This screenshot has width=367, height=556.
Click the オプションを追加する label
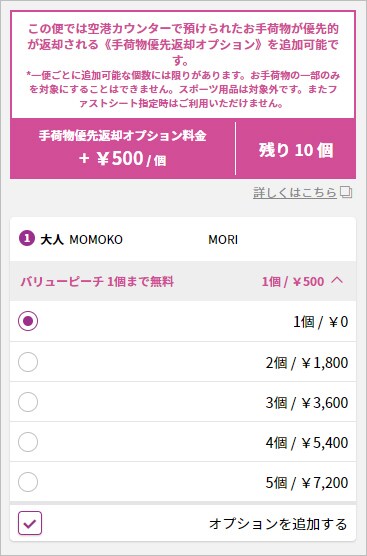click(278, 524)
